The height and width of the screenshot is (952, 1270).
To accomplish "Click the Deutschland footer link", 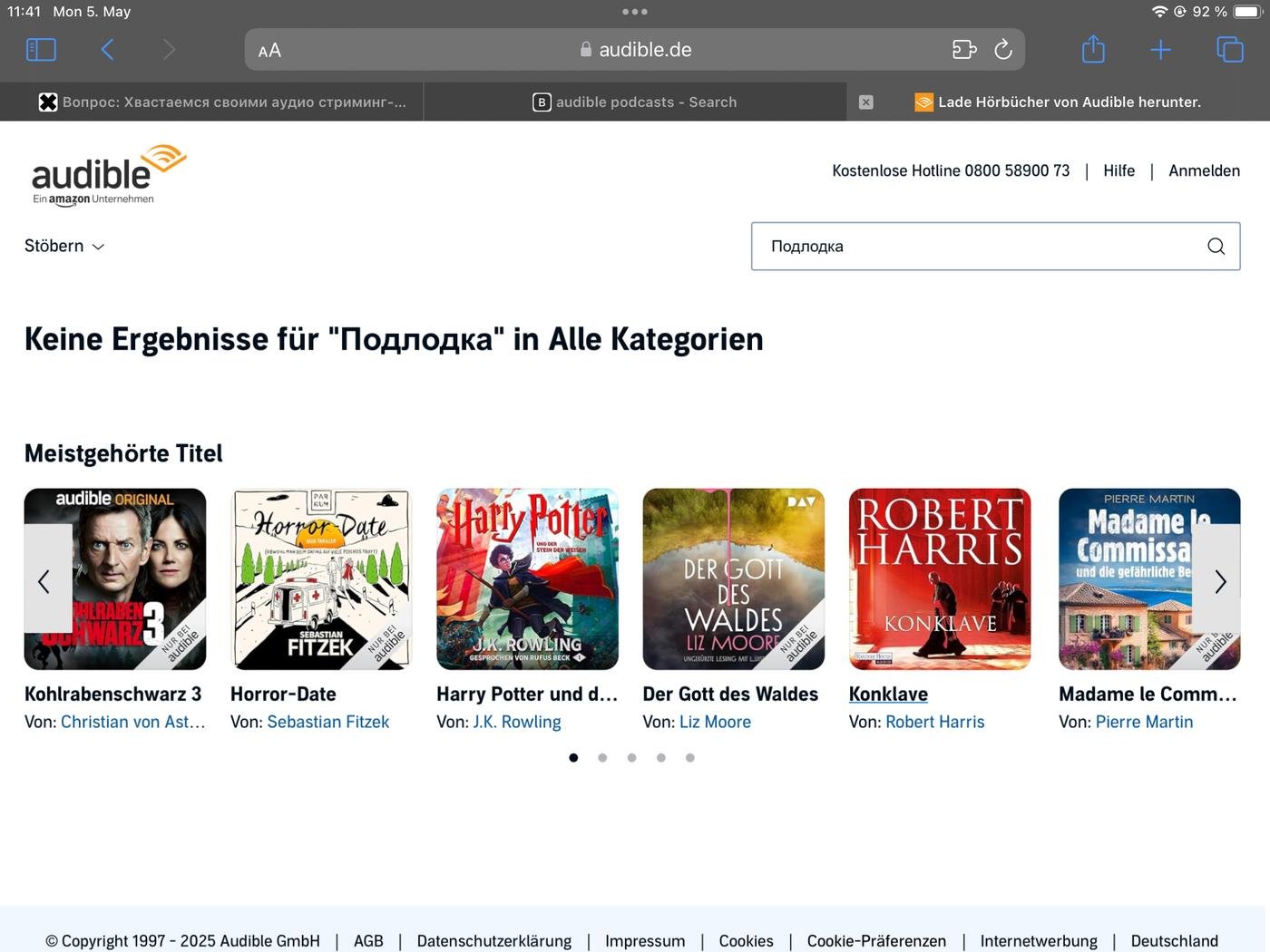I will point(1174,941).
